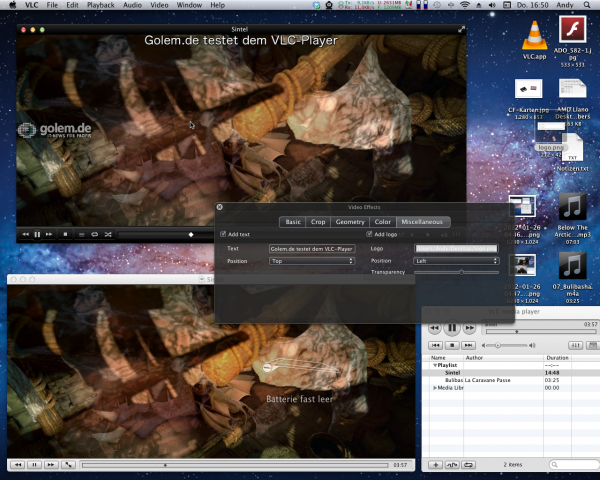This screenshot has width=600, height=480.
Task: Open the equalizer from the playlist window
Action: click(577, 345)
